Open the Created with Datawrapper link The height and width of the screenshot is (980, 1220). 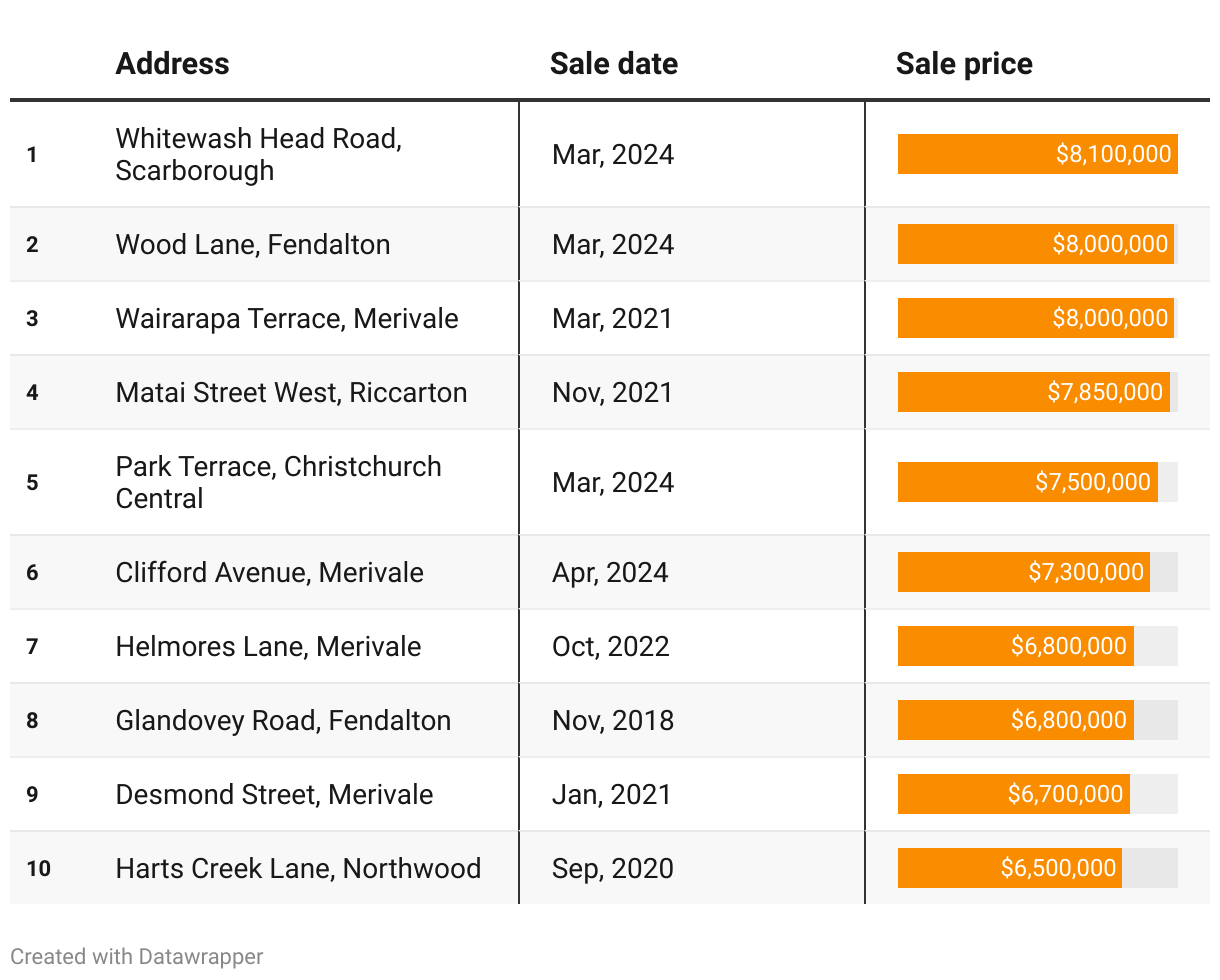point(137,956)
